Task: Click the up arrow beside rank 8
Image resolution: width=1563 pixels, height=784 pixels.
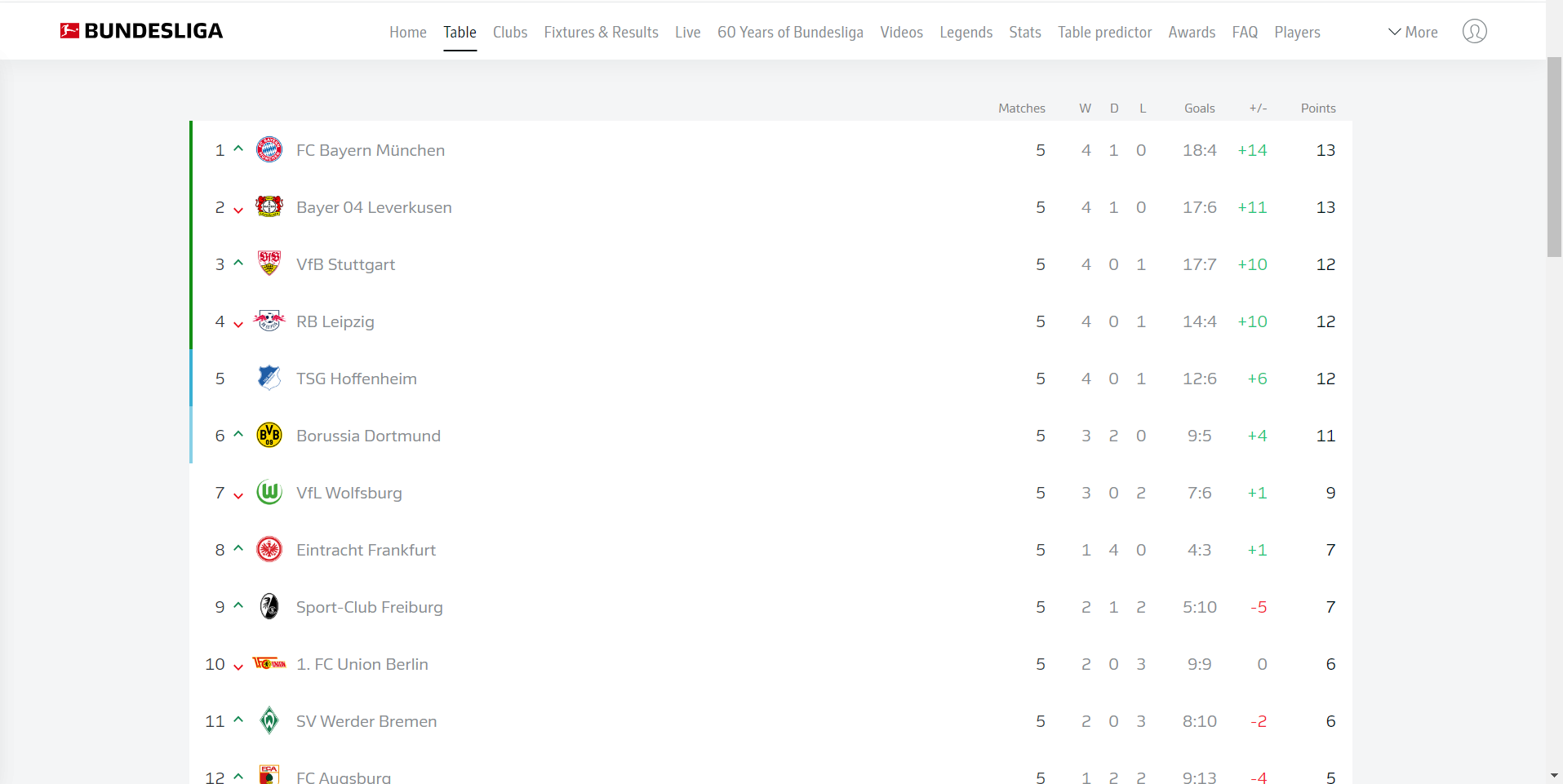Action: pyautogui.click(x=238, y=548)
